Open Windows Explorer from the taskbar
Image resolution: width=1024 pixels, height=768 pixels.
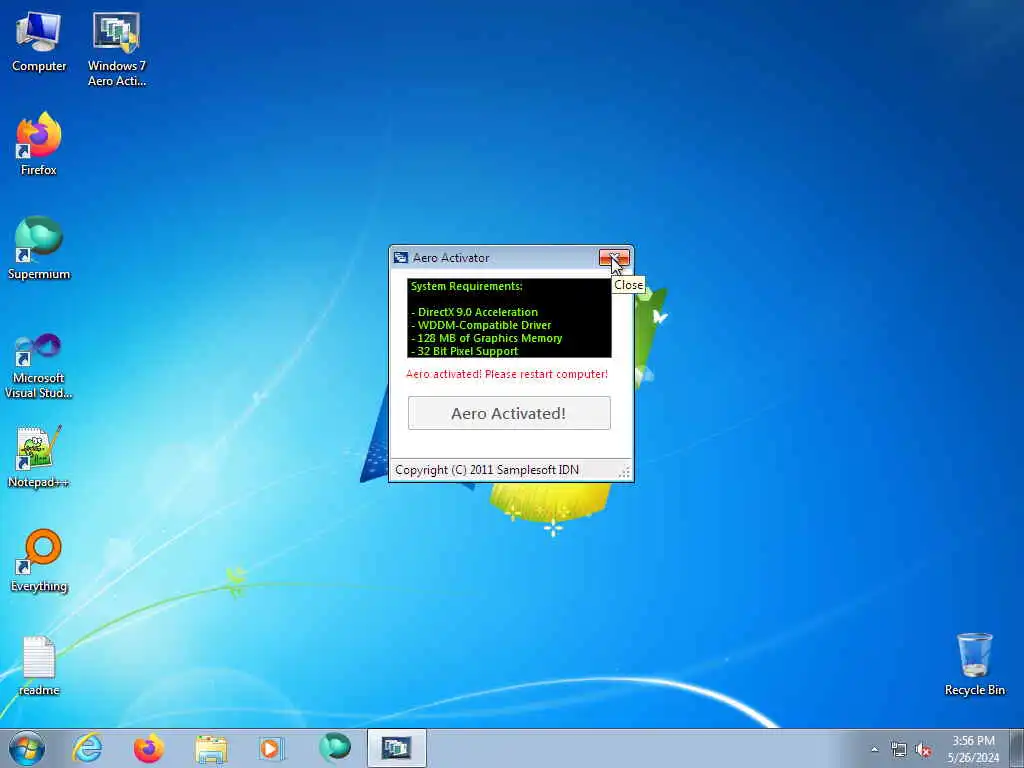[x=210, y=748]
